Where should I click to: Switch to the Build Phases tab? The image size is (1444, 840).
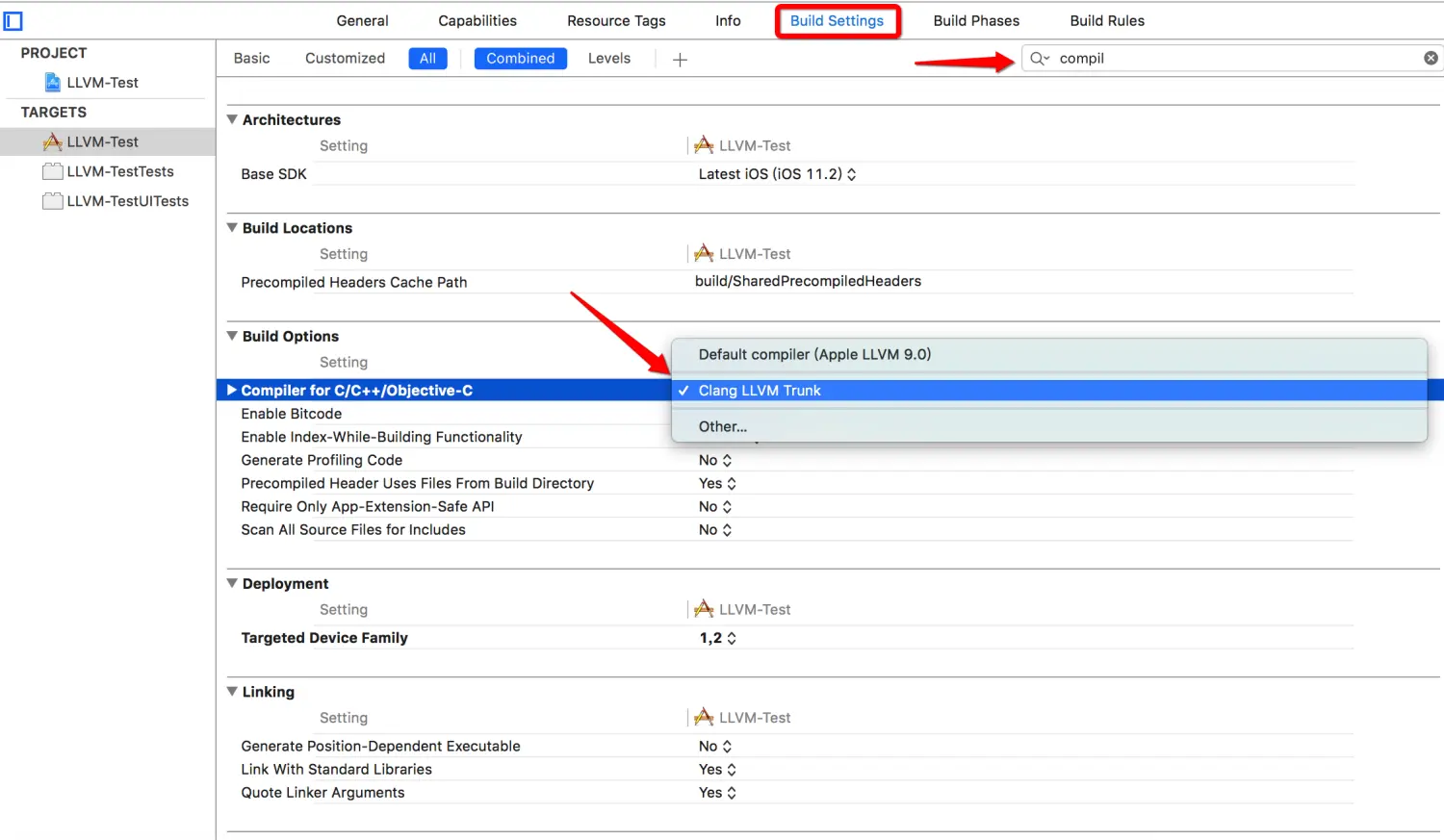coord(976,21)
